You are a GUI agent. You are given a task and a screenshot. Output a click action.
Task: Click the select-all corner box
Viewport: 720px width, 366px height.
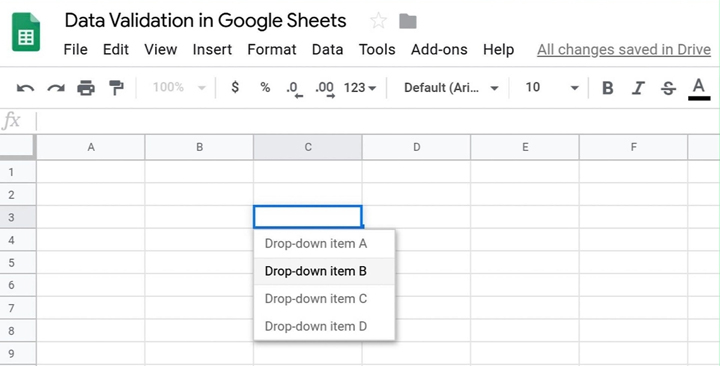tap(17, 147)
